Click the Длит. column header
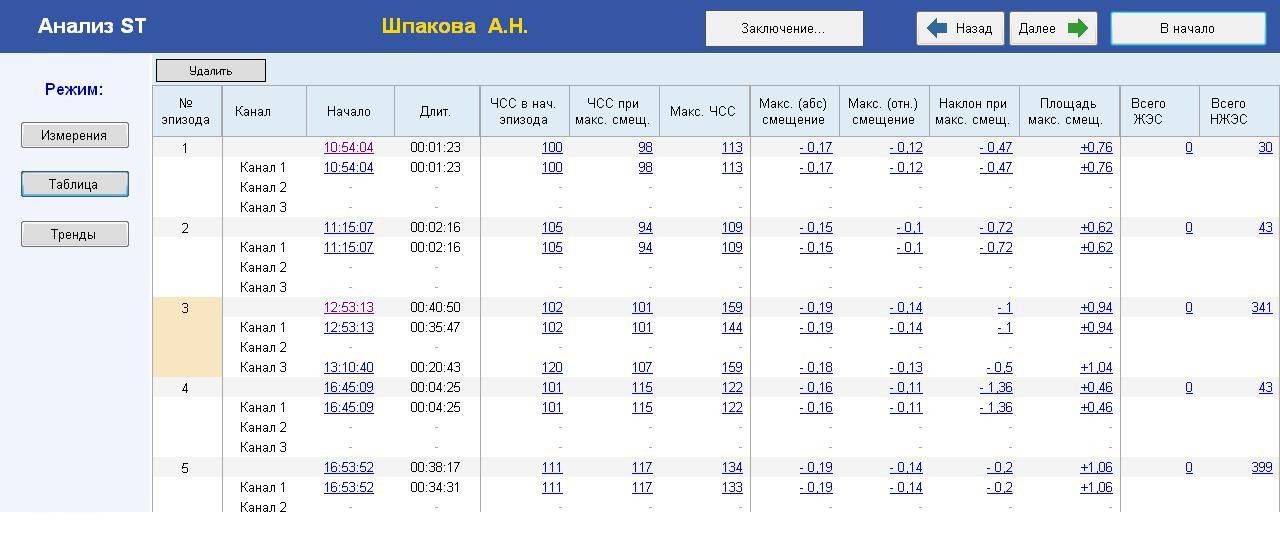Viewport: 1280px width, 540px height. coord(436,111)
